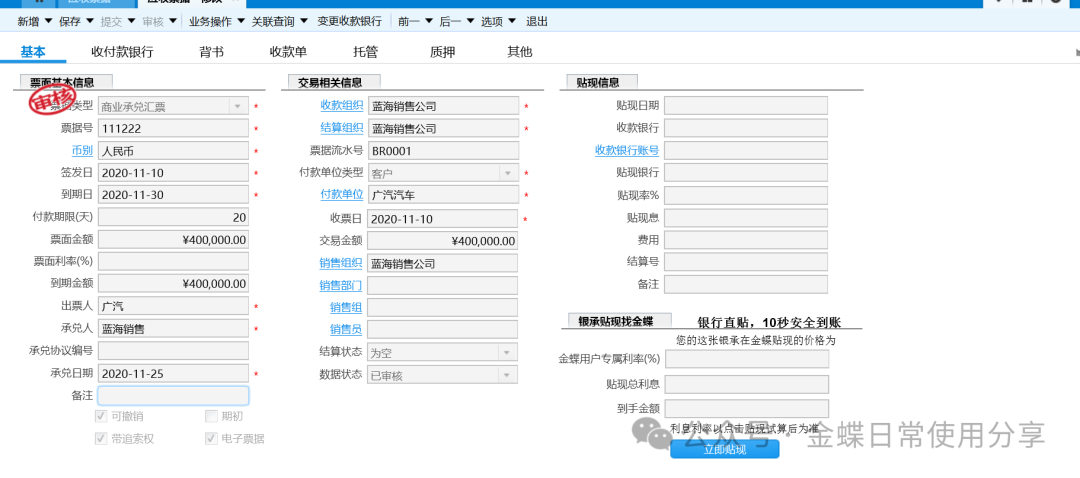Click the 备注 input field

(173, 396)
